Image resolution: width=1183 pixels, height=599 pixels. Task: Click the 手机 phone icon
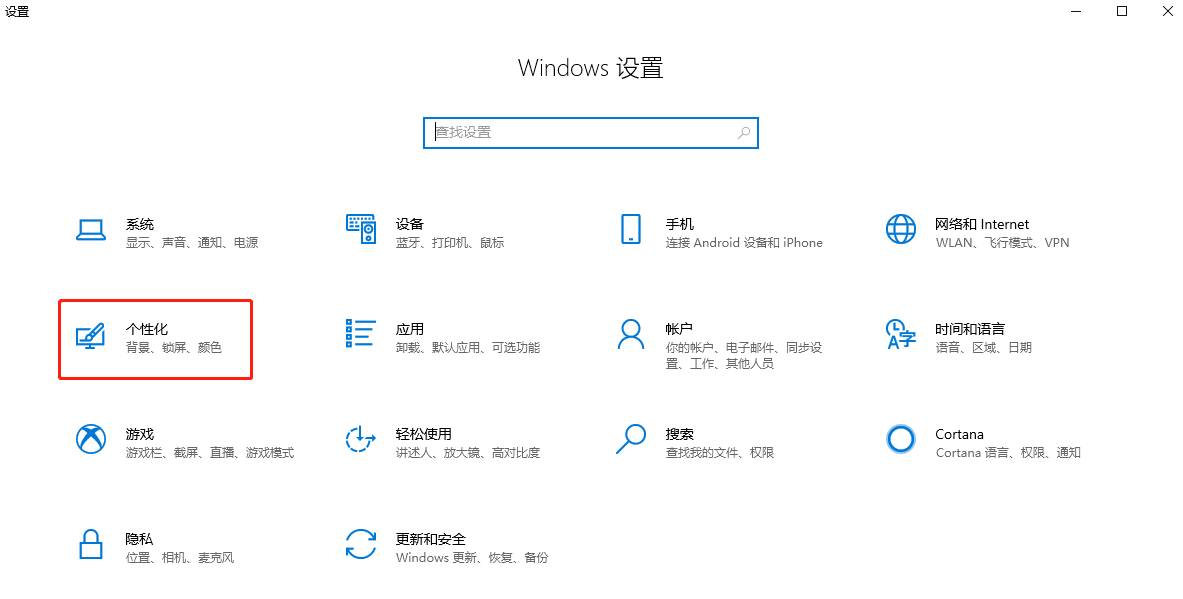point(630,230)
